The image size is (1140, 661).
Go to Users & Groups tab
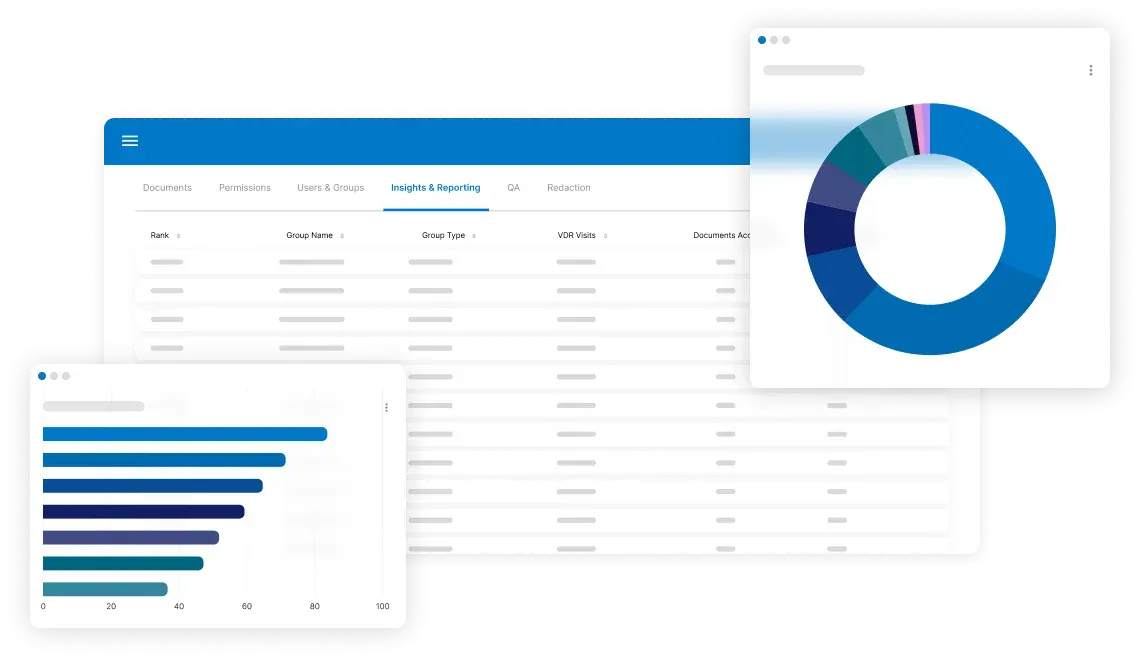330,188
